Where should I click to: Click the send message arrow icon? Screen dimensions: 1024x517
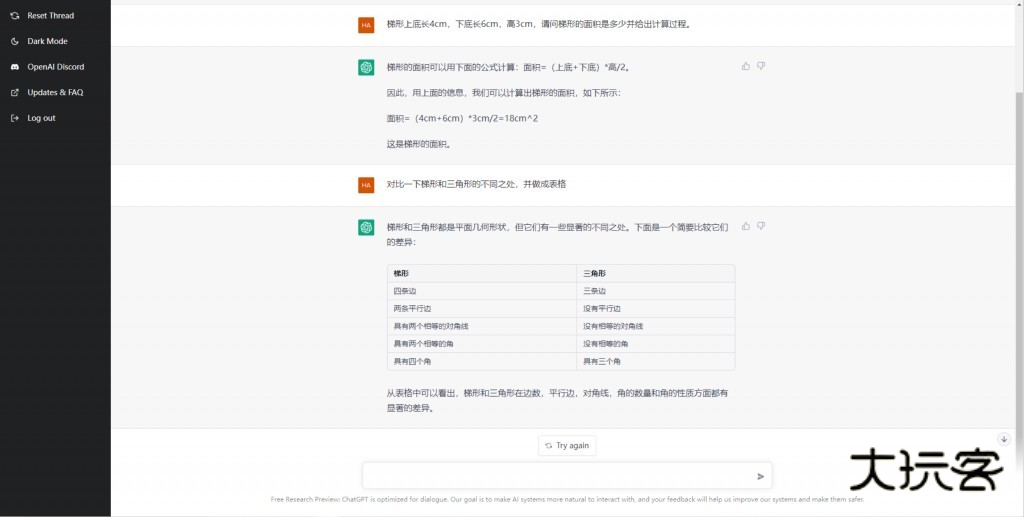pos(761,476)
